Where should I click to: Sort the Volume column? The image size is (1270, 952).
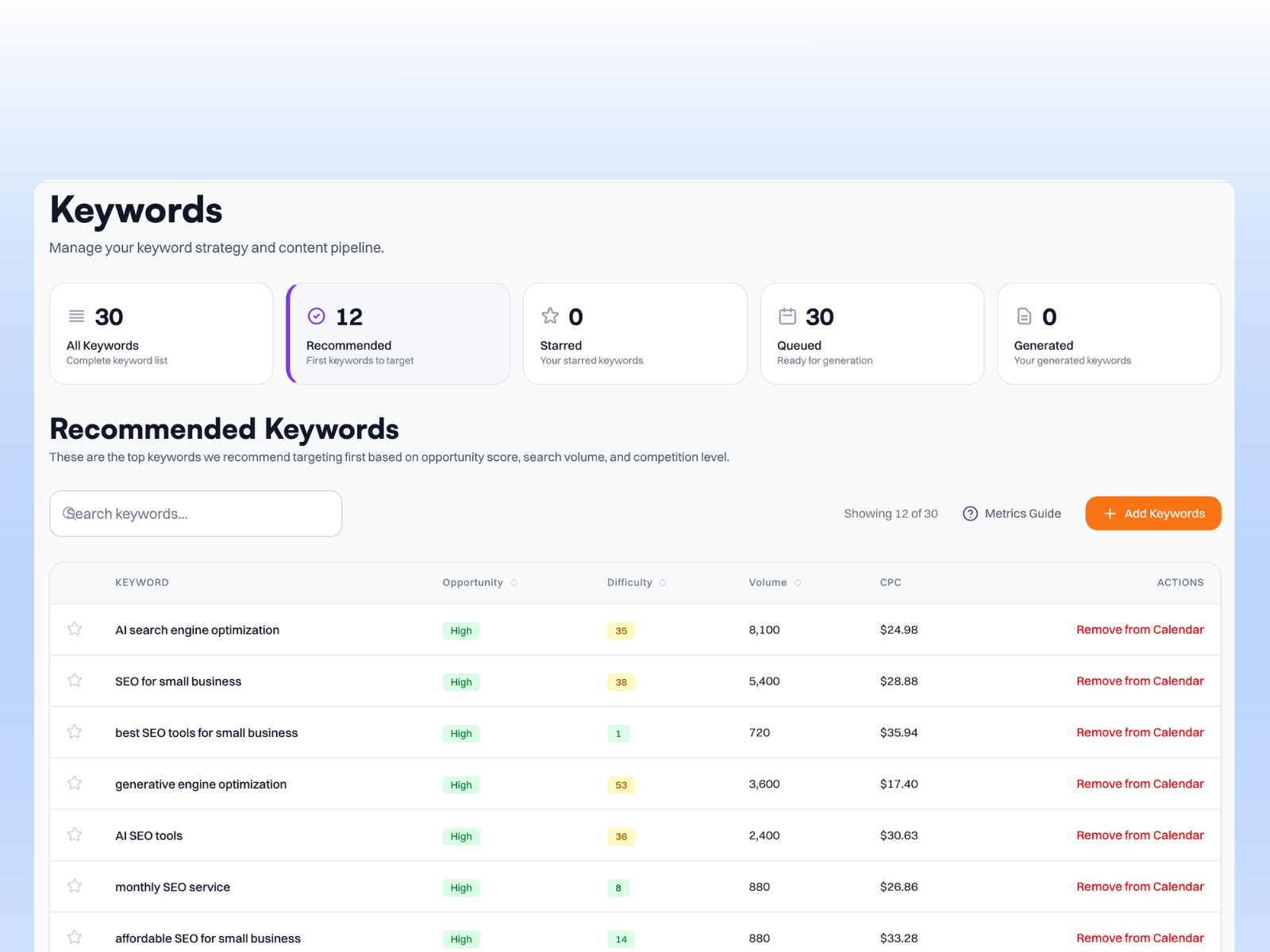[799, 582]
